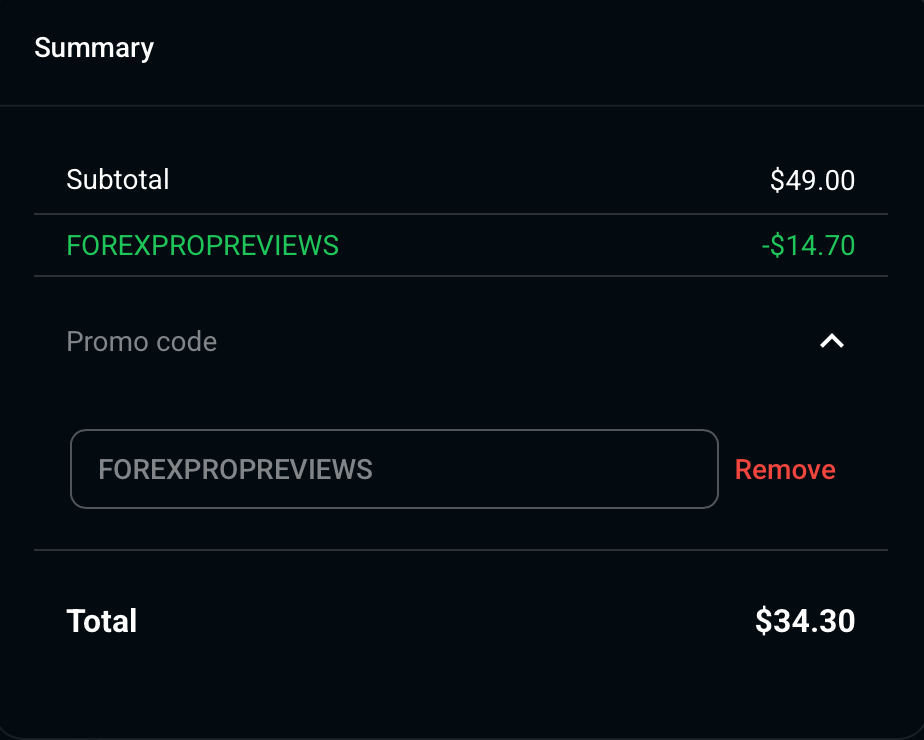Image resolution: width=924 pixels, height=740 pixels.
Task: Click empty space below the Total row
Action: (x=460, y=690)
